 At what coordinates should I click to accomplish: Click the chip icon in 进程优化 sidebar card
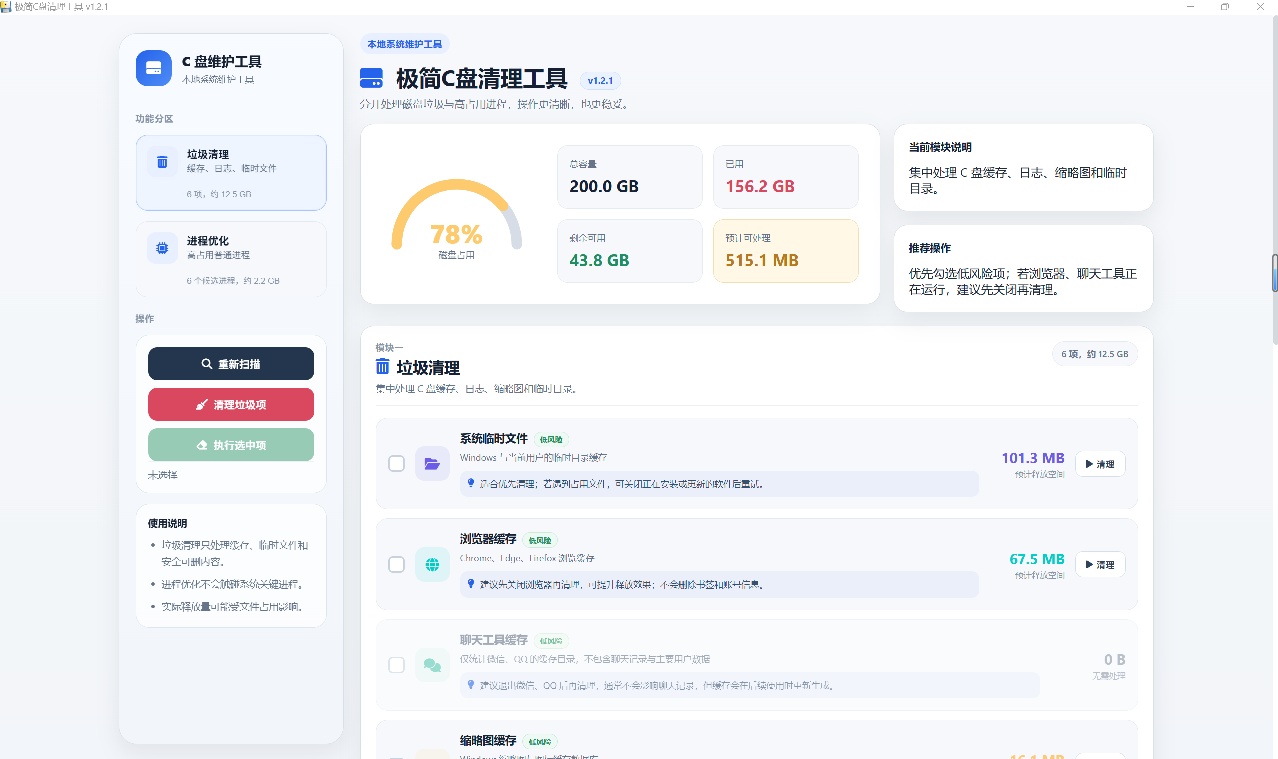point(162,248)
